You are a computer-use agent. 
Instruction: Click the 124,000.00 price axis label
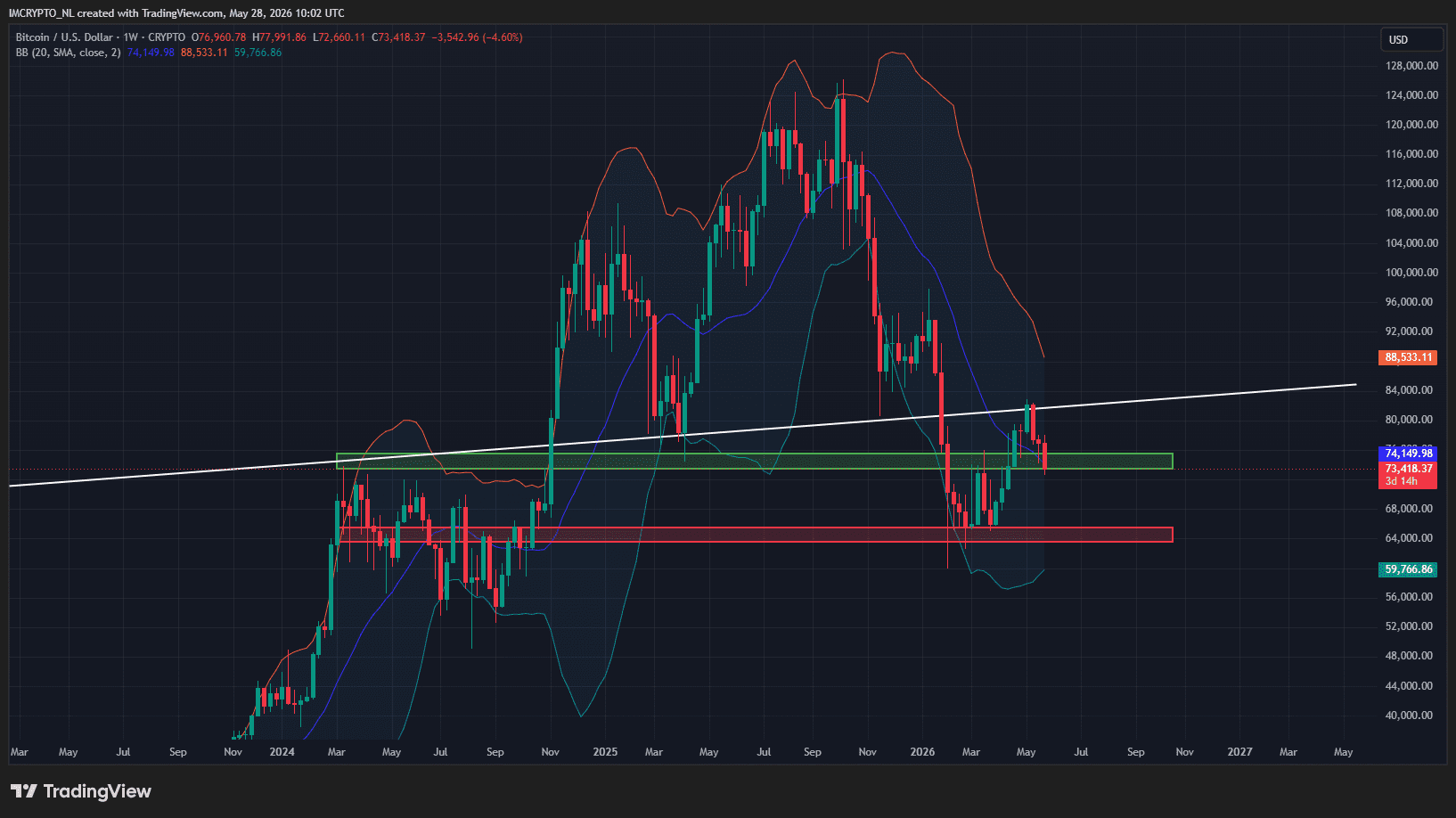coord(1411,95)
